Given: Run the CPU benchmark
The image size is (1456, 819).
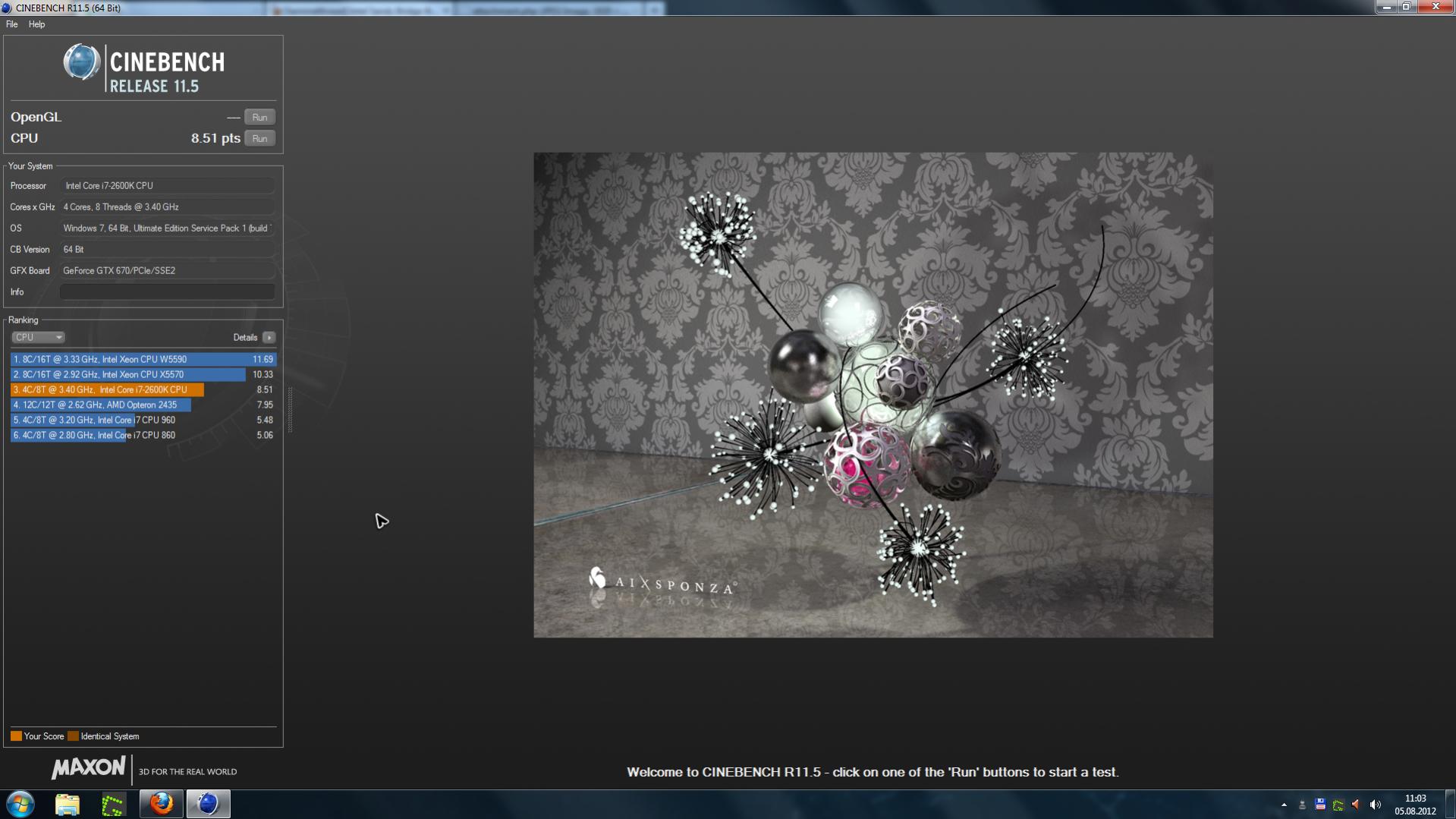Looking at the screenshot, I should click(259, 138).
